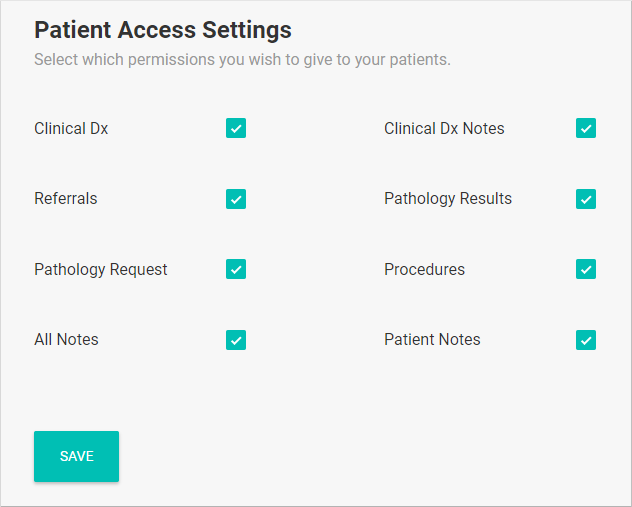Click the 'Clinical Dx Notes' label text

444,129
